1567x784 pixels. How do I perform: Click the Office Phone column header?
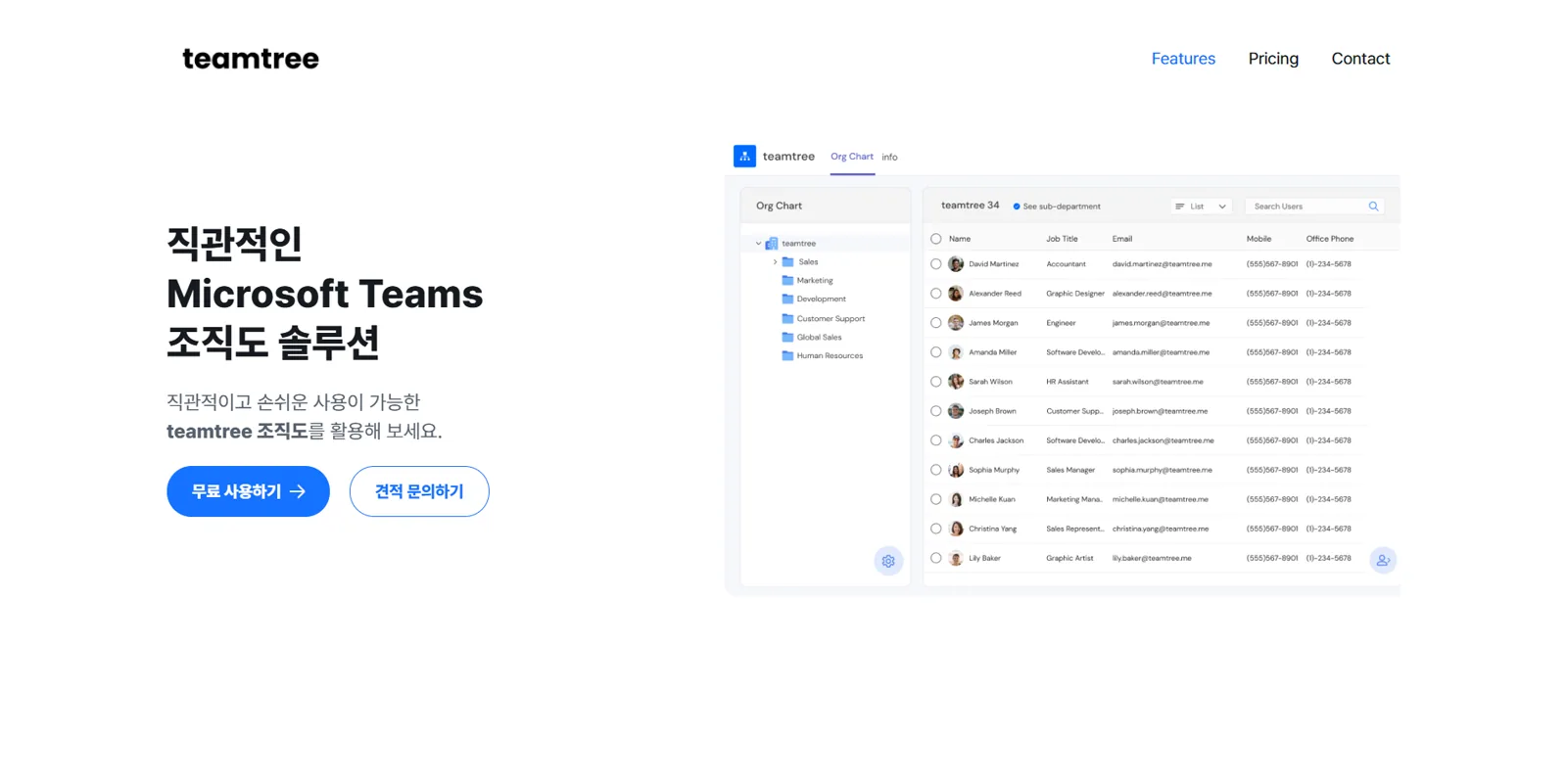(1330, 239)
